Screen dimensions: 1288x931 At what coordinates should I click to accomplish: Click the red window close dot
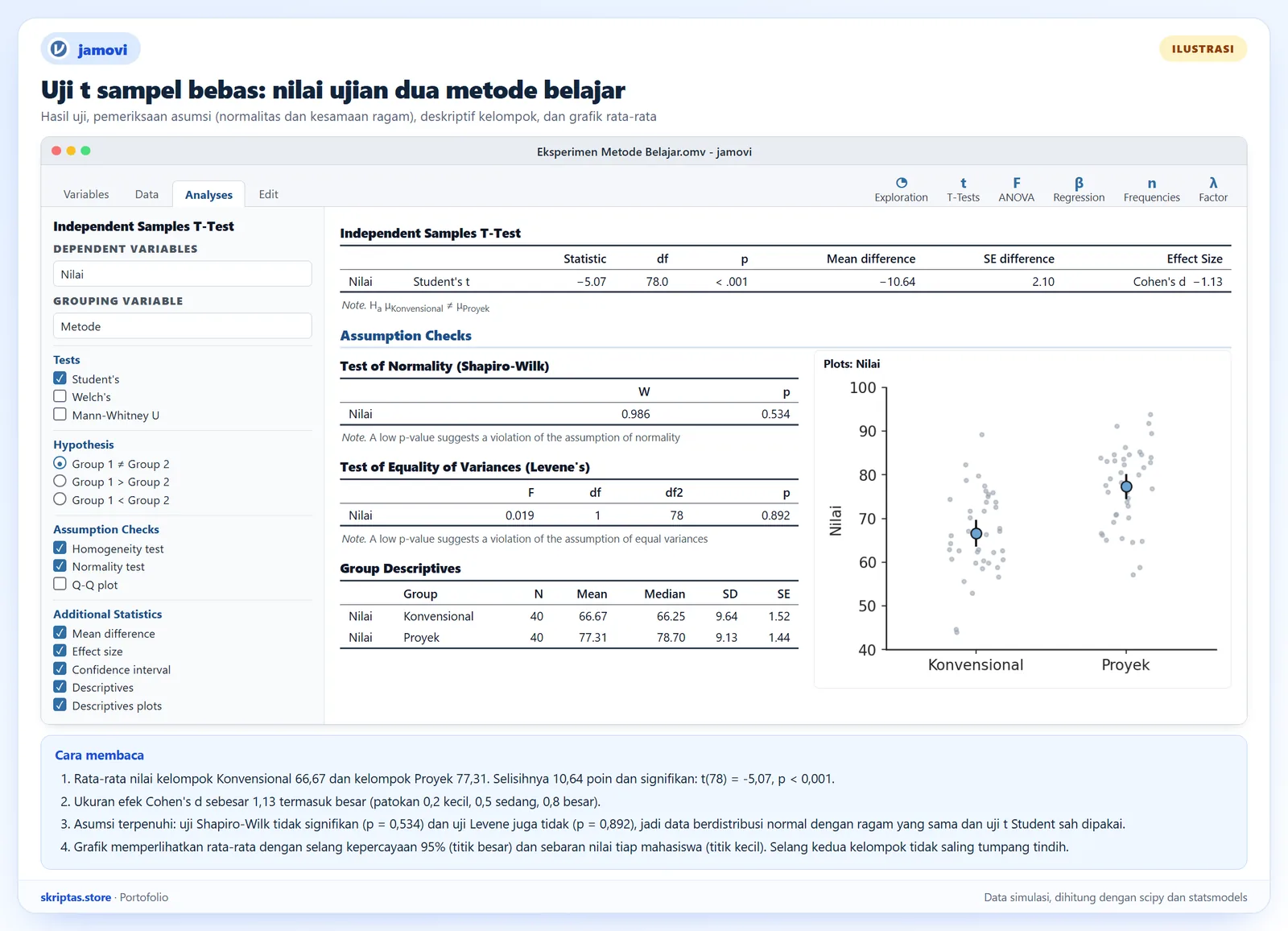click(x=56, y=151)
